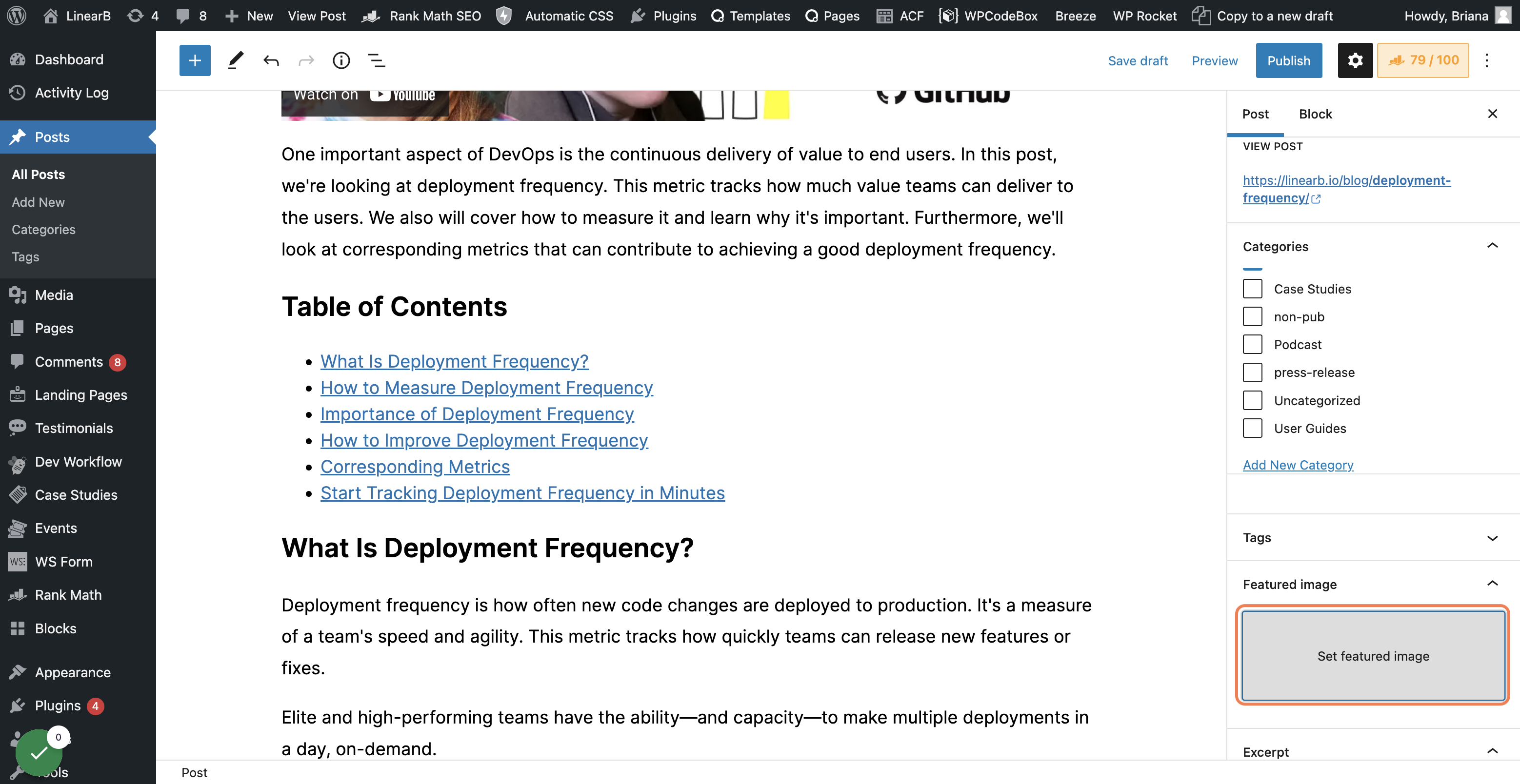Open the comments bubble showing 8 in admin bar

point(192,16)
